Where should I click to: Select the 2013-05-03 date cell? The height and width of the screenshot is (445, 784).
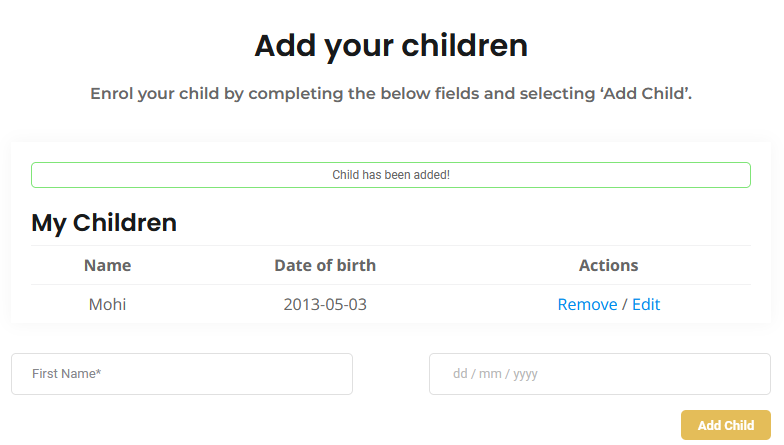coord(325,304)
